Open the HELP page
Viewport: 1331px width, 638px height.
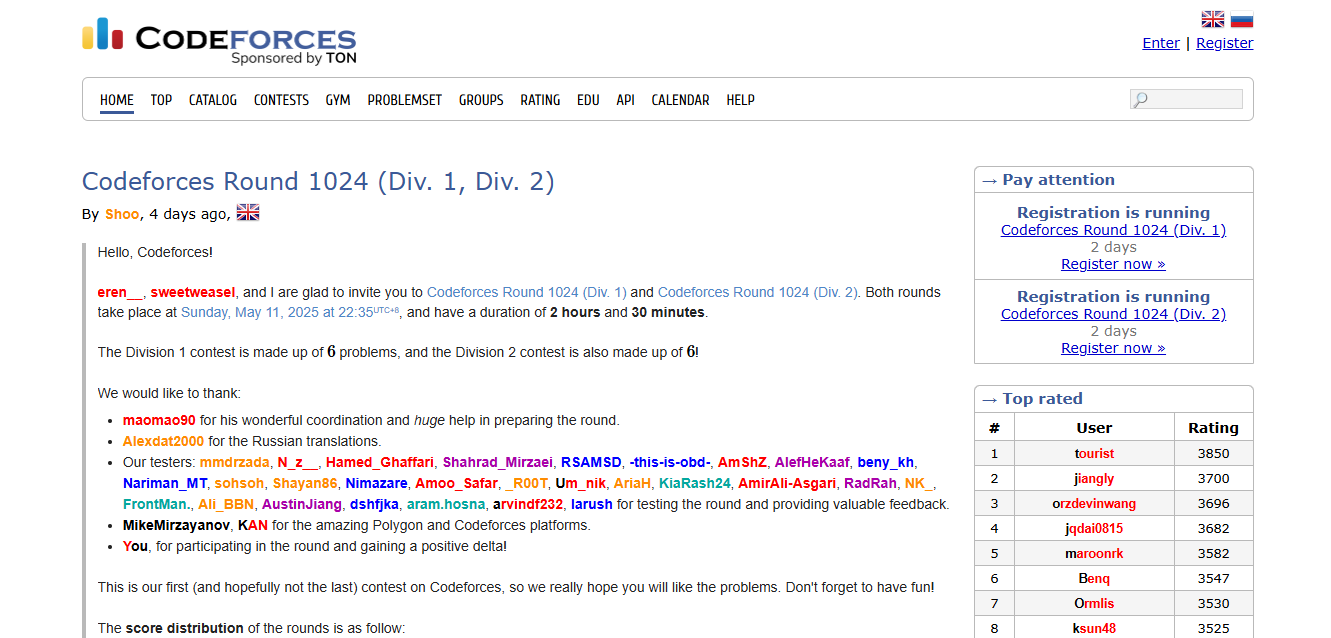click(x=741, y=100)
